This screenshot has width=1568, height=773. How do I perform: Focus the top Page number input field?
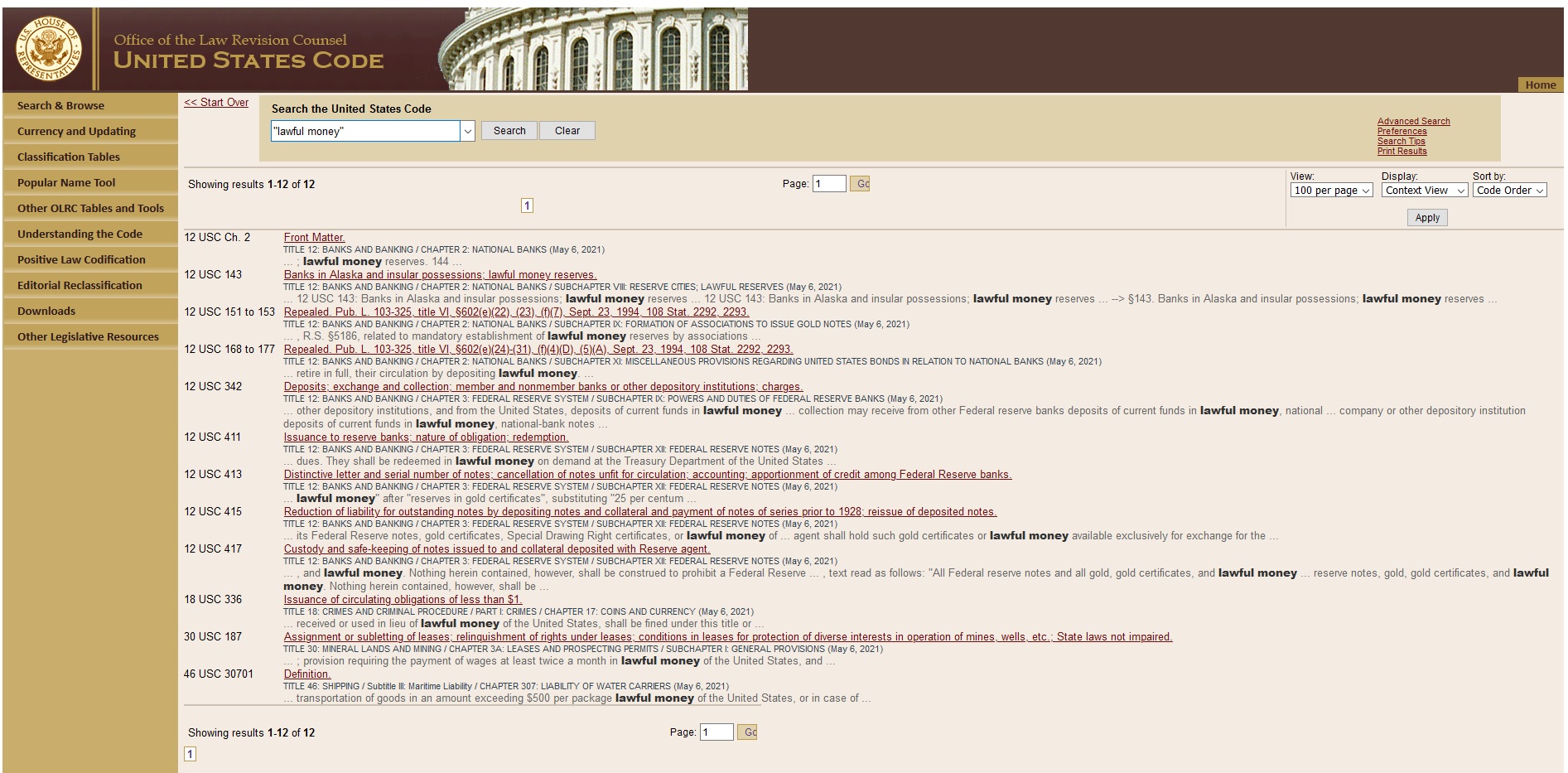[x=829, y=184]
